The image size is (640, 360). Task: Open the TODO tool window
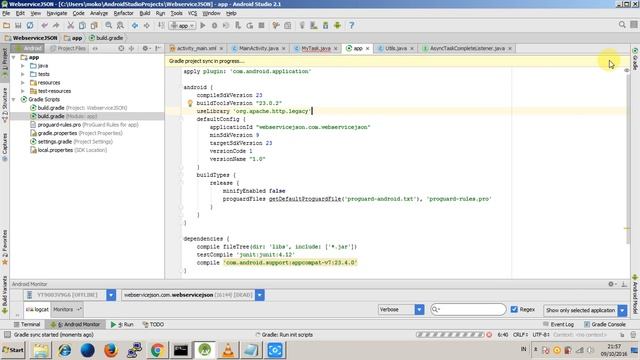pos(153,324)
